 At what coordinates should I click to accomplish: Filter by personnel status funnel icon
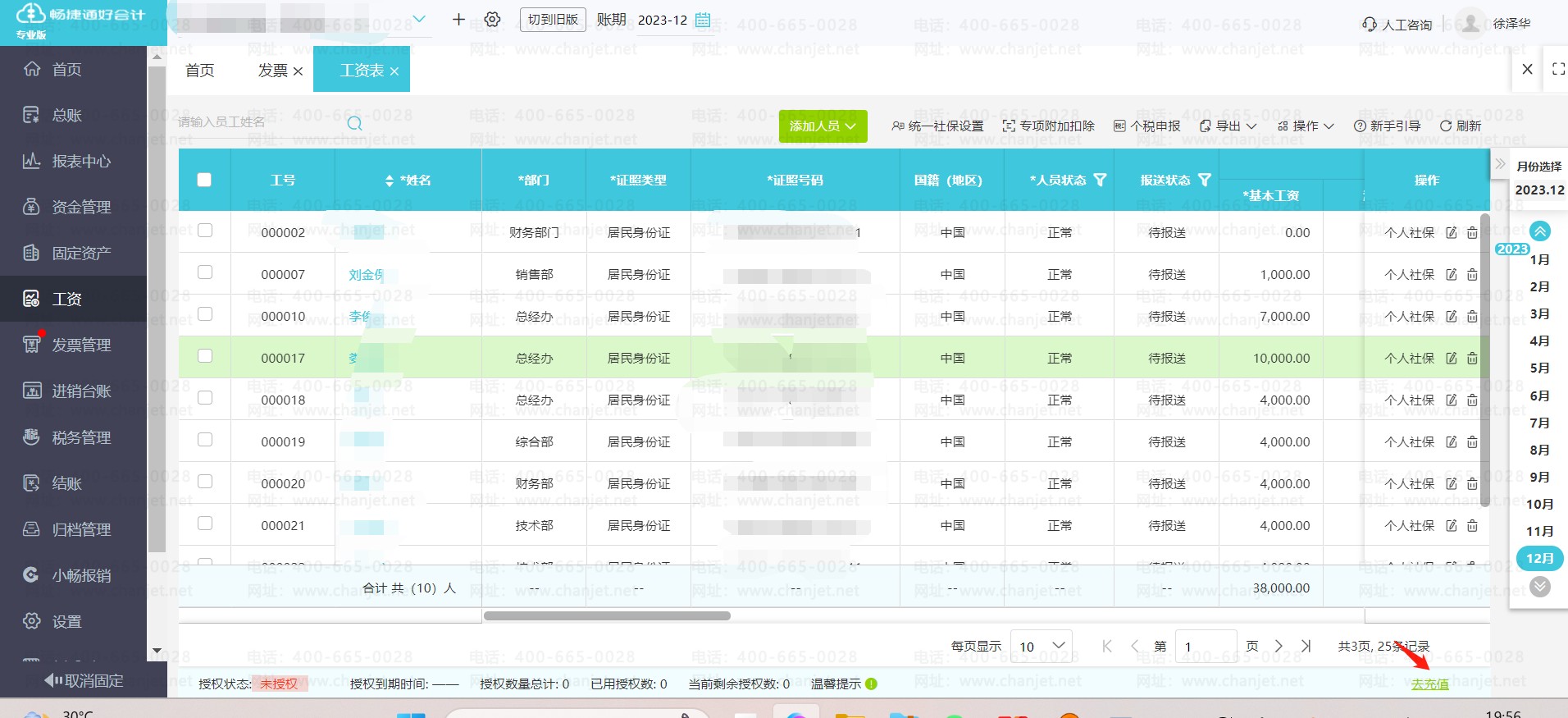[1101, 180]
